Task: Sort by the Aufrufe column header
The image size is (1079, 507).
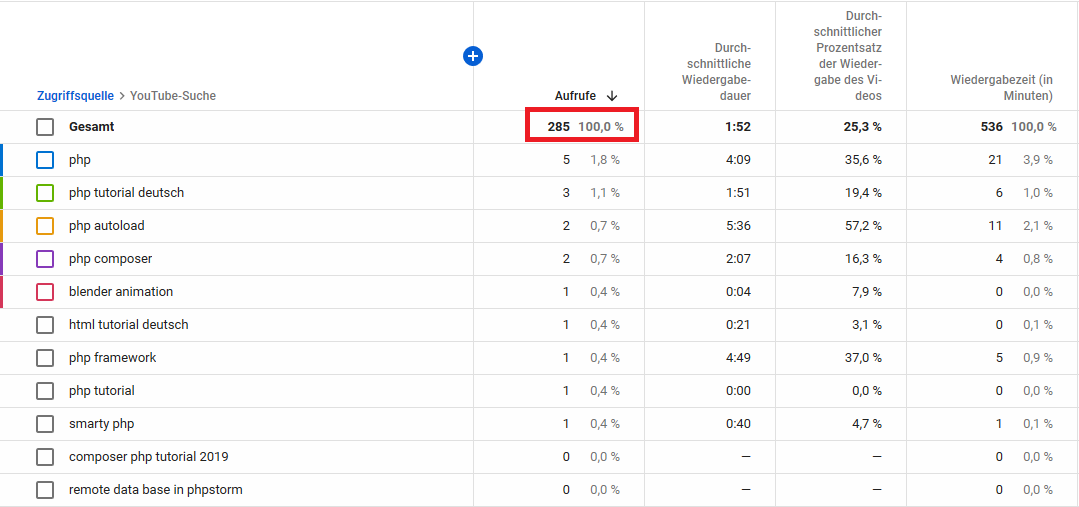Action: point(575,96)
